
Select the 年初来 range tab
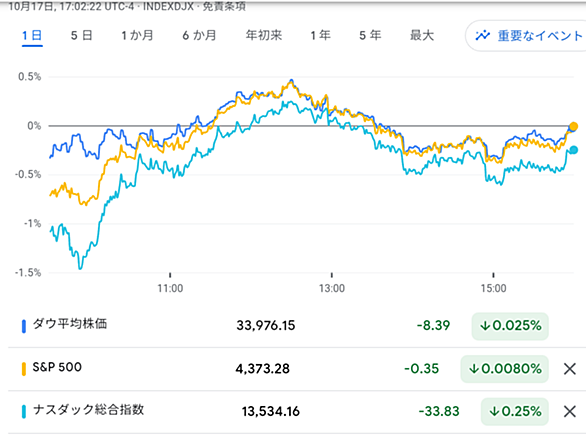tap(263, 36)
